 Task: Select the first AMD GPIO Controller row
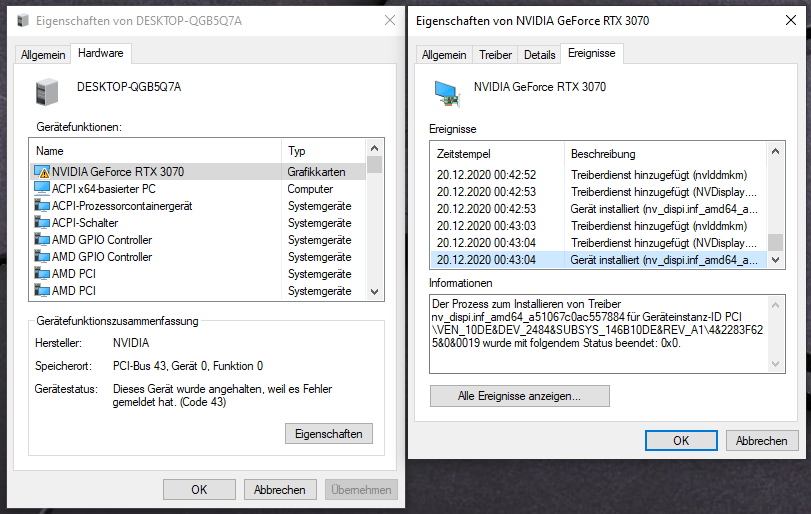coord(199,240)
